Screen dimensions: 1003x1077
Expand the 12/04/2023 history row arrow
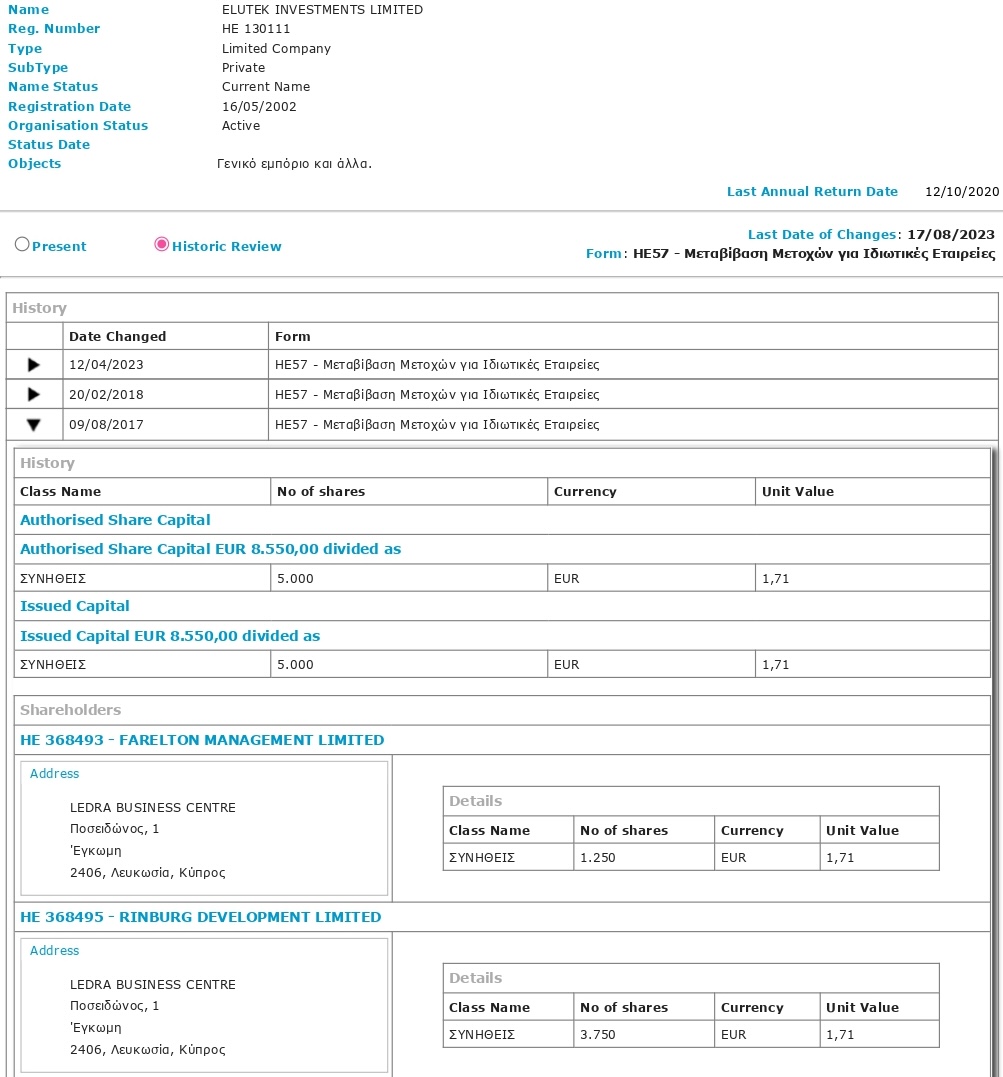coord(34,365)
